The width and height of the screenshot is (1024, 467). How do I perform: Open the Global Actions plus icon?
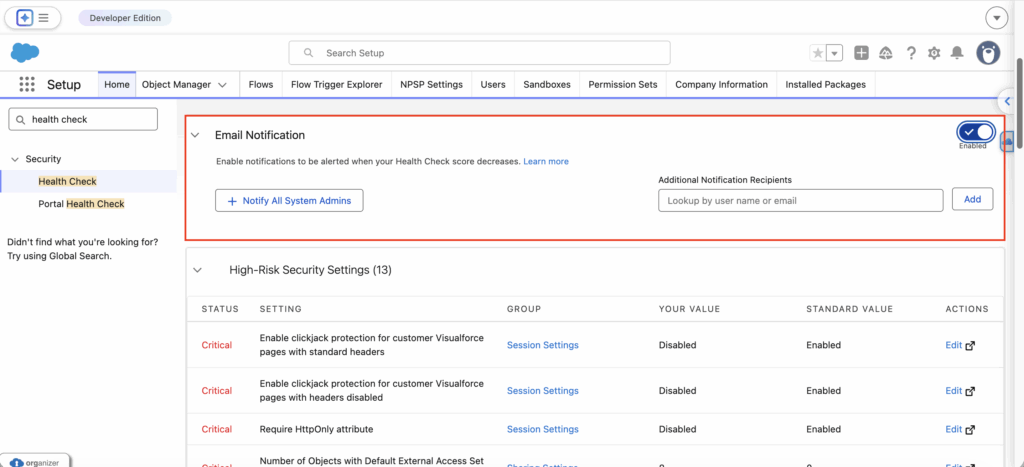(x=861, y=53)
